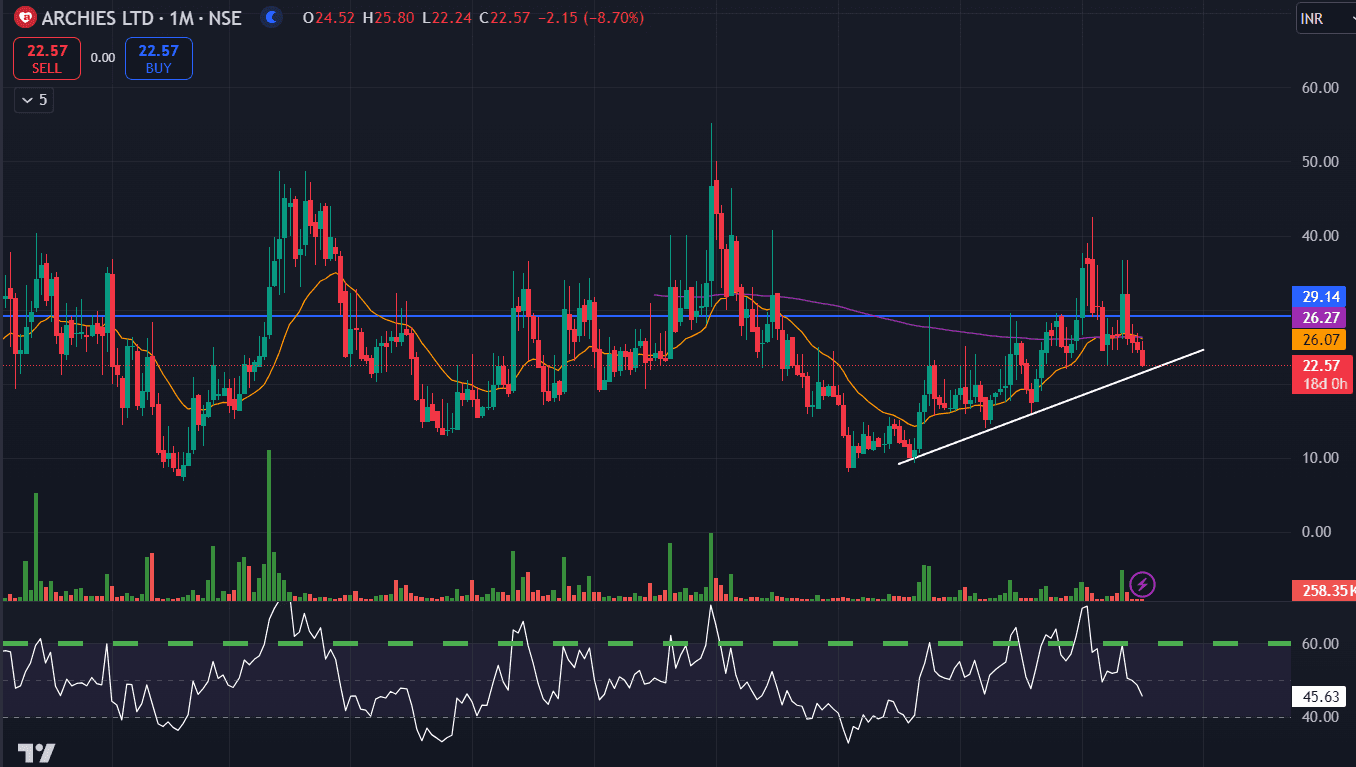Screen dimensions: 1356x767
Task: Click the Archies Ltd heart logo icon
Action: 27,18
